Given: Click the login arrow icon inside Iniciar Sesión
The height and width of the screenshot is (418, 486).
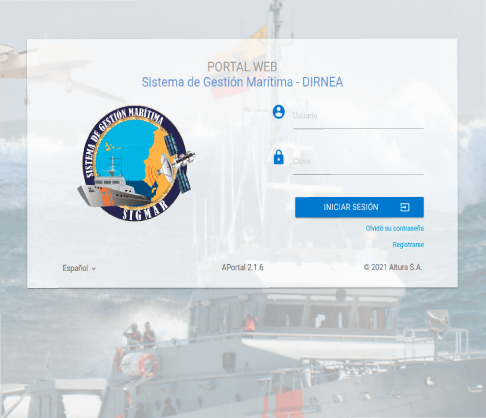Looking at the screenshot, I should click(x=405, y=207).
